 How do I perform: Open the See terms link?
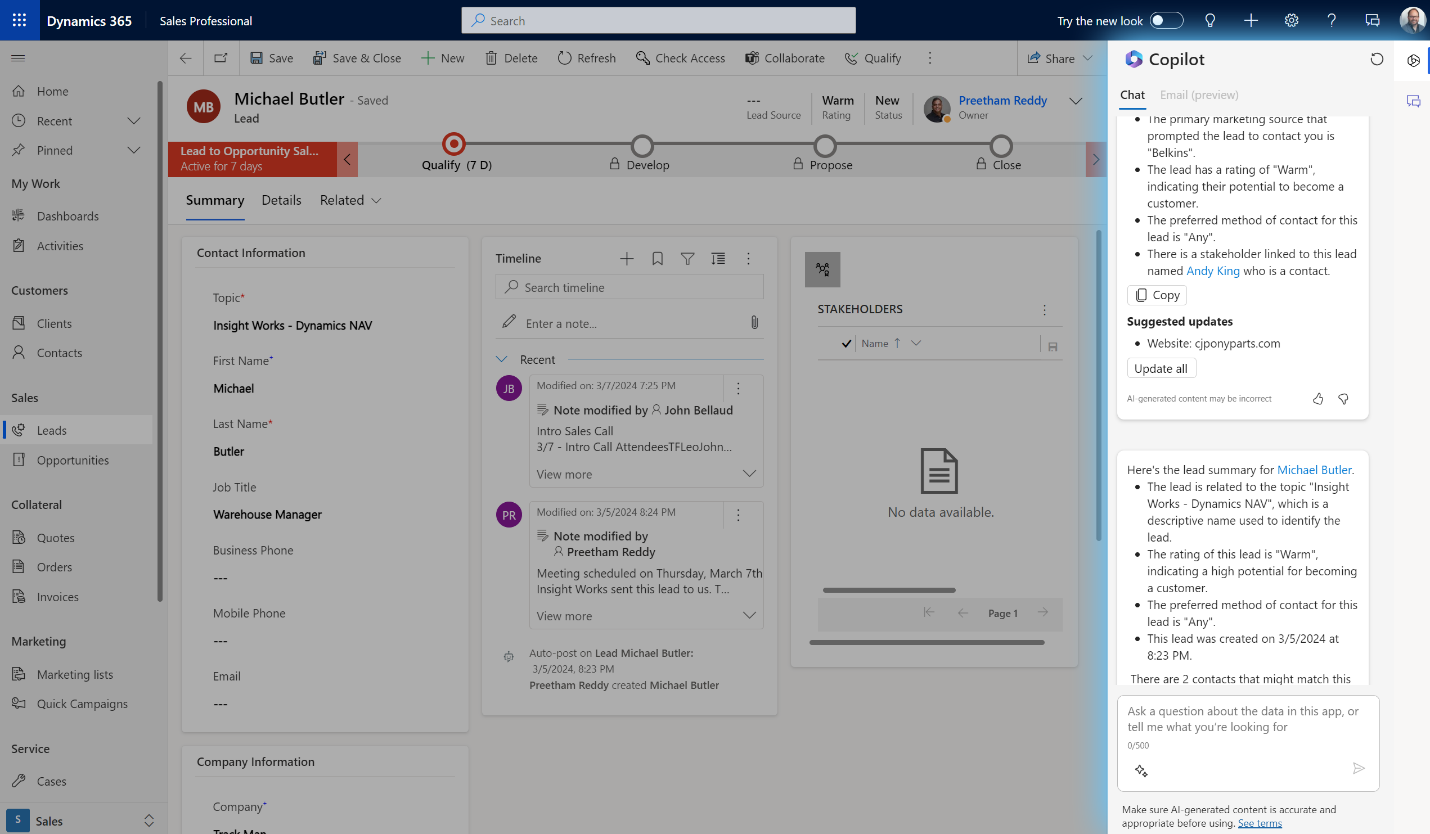click(x=1260, y=823)
